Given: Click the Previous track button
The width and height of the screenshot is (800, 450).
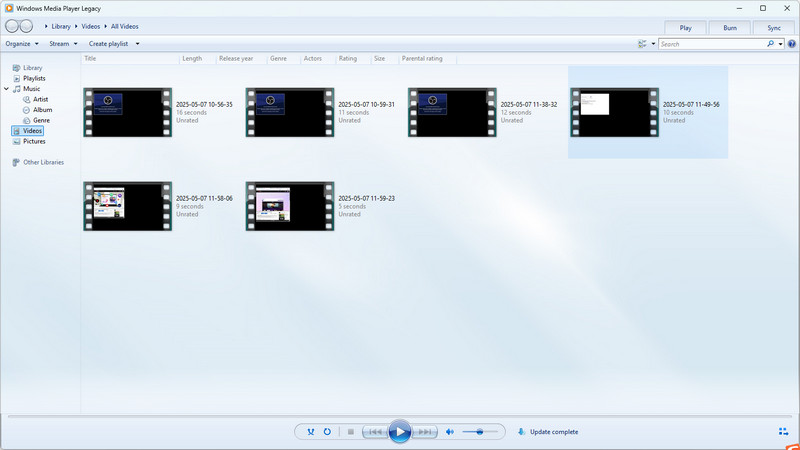Looking at the screenshot, I should (375, 432).
